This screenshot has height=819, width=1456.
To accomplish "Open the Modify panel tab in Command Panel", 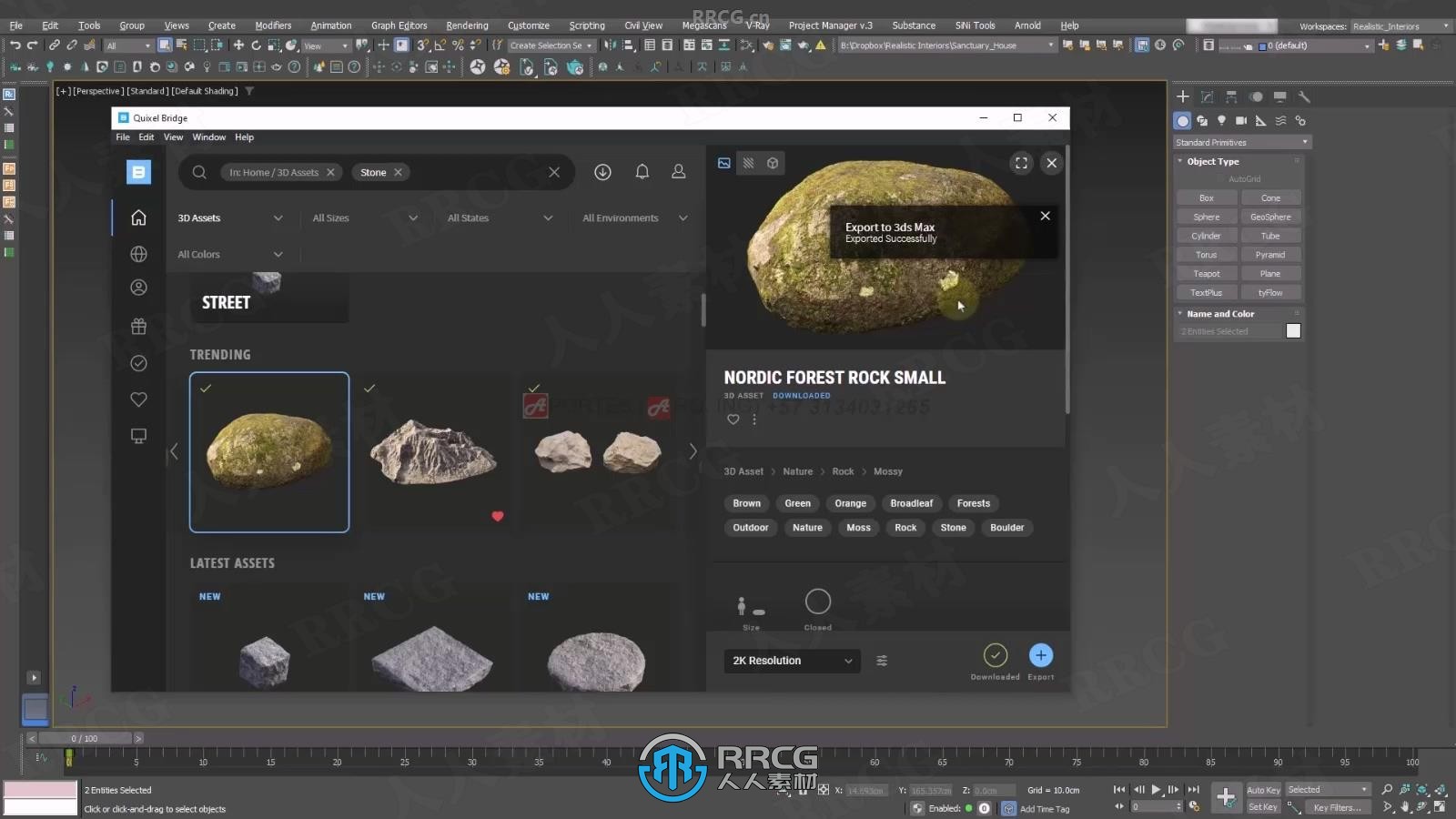I will pos(1207,96).
